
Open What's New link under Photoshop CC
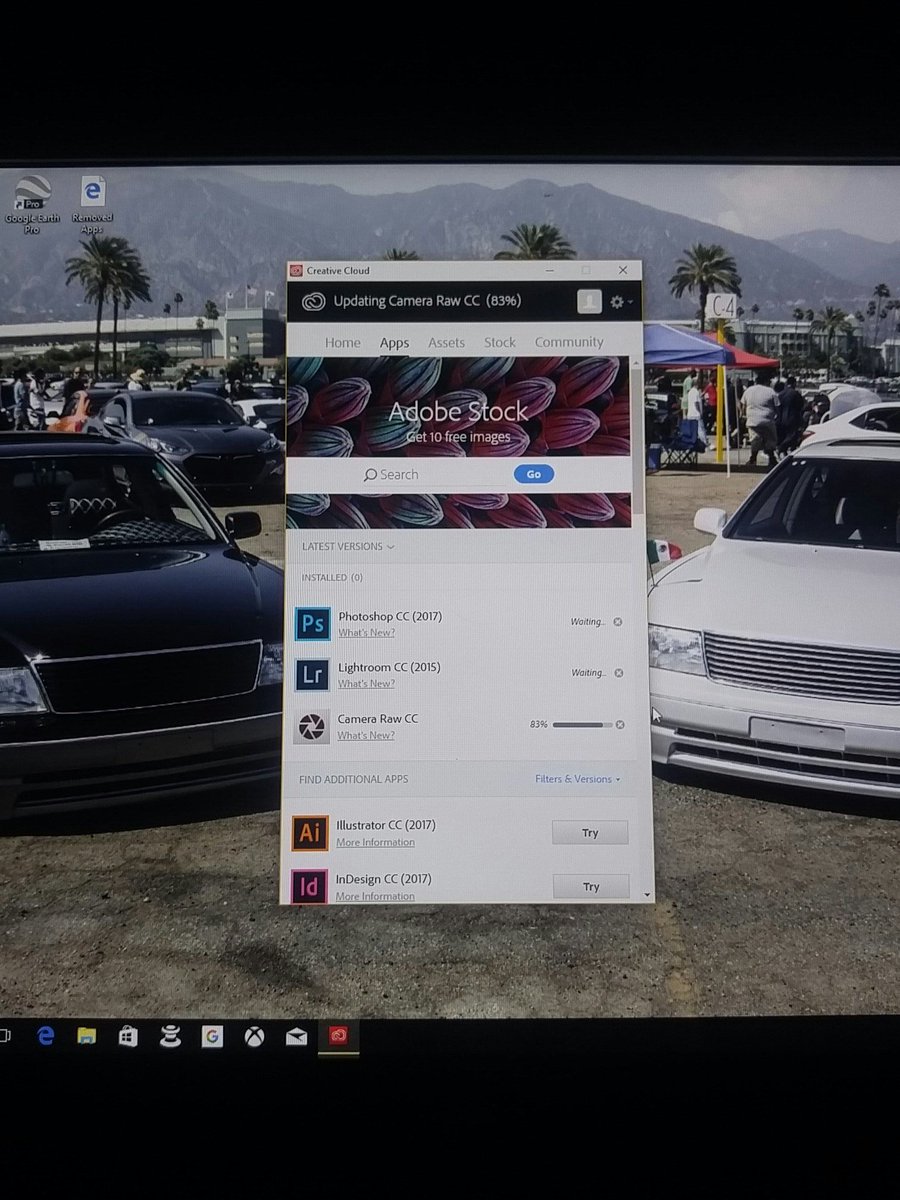point(366,632)
